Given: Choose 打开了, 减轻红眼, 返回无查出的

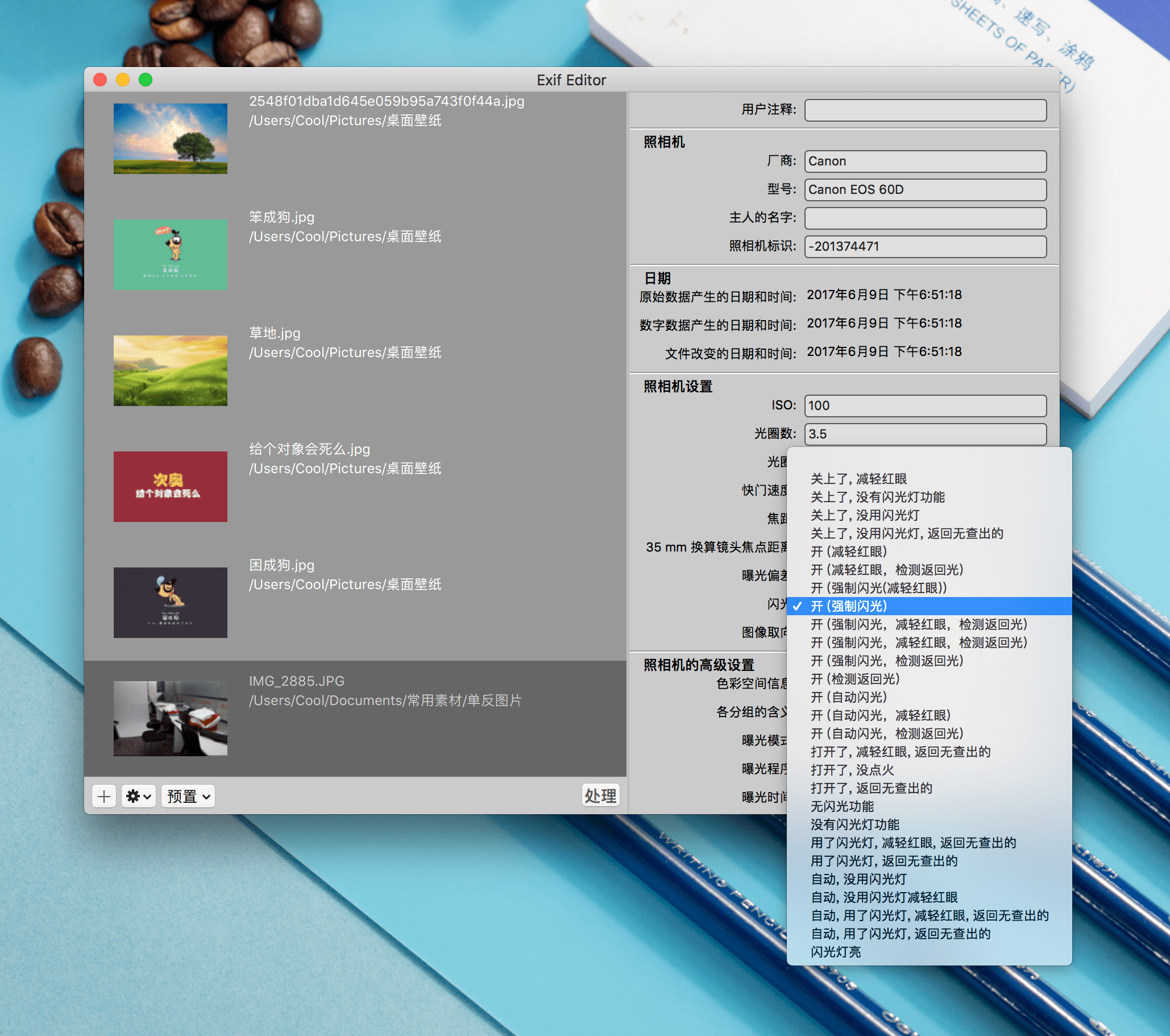Looking at the screenshot, I should pos(929,752).
